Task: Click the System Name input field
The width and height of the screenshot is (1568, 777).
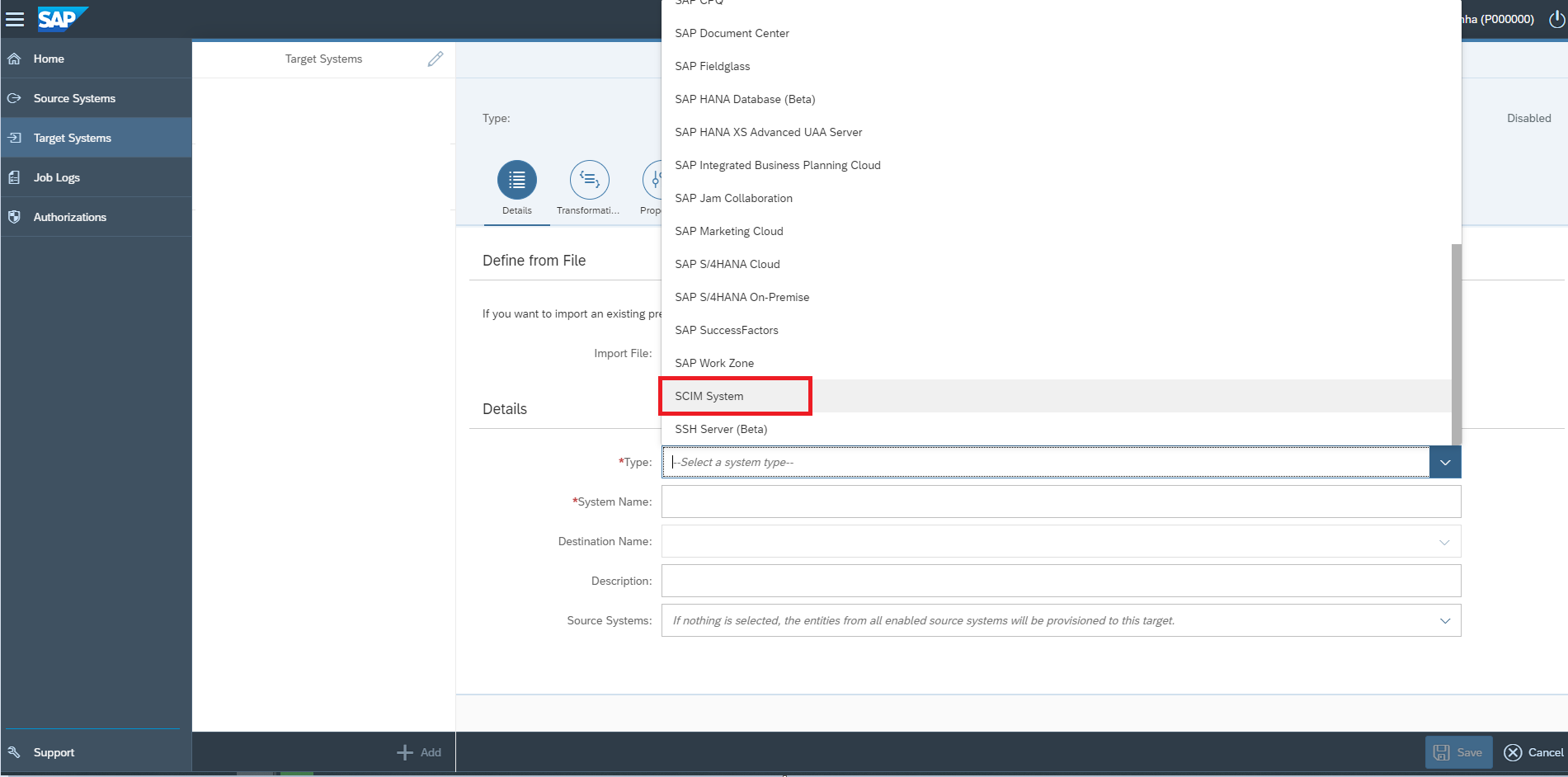Action: click(1061, 502)
